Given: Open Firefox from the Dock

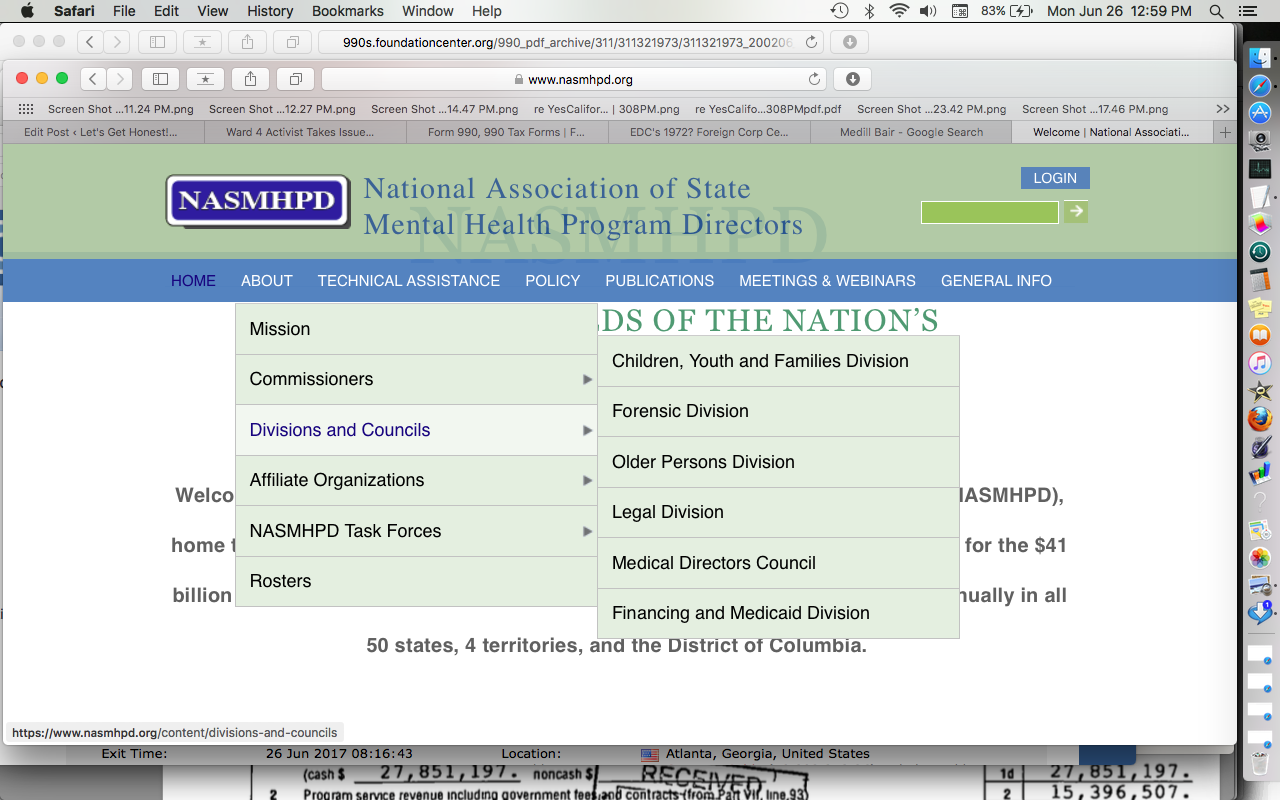Looking at the screenshot, I should point(1259,418).
